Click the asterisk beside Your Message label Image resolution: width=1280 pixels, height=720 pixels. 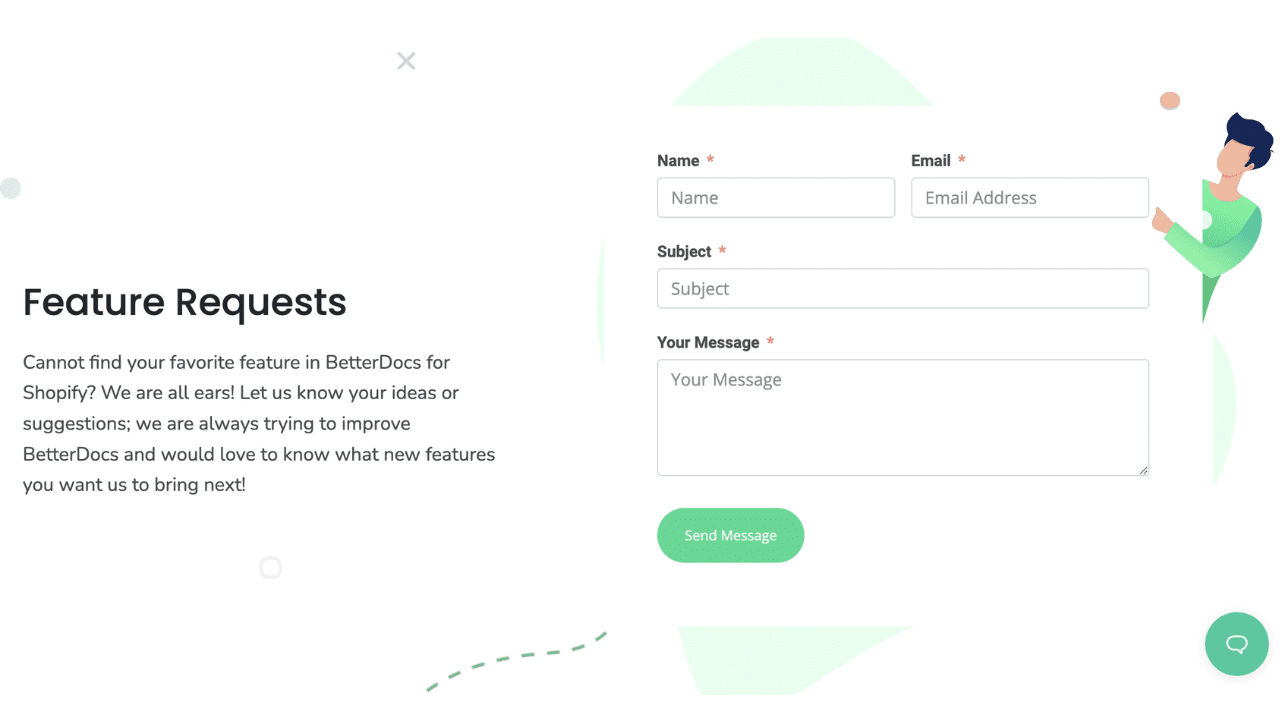click(770, 341)
